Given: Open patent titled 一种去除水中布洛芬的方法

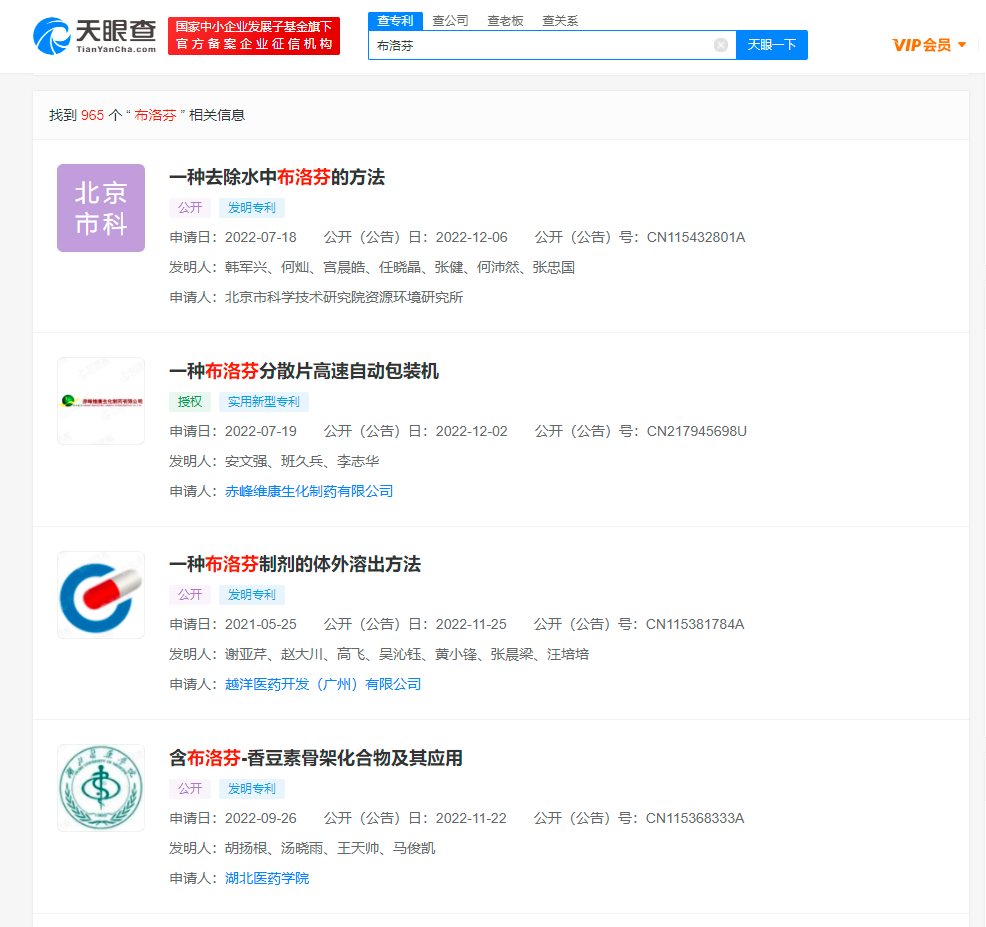Looking at the screenshot, I should 279,178.
